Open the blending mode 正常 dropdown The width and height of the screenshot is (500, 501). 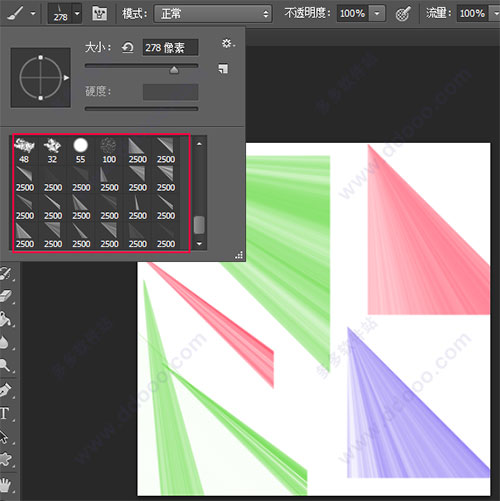tap(213, 14)
